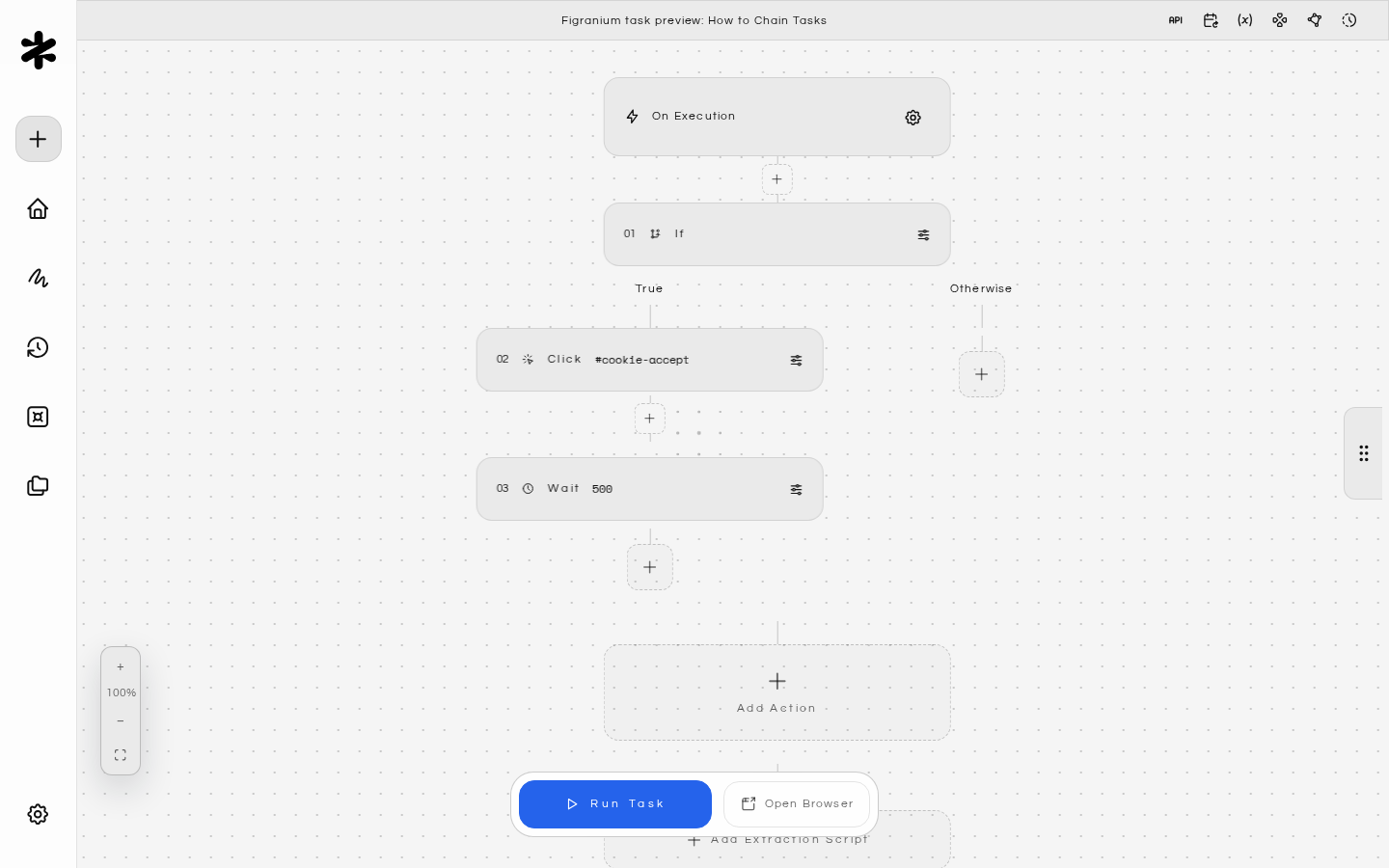Open the right side panel drag handle
1389x868 pixels.
[1364, 453]
